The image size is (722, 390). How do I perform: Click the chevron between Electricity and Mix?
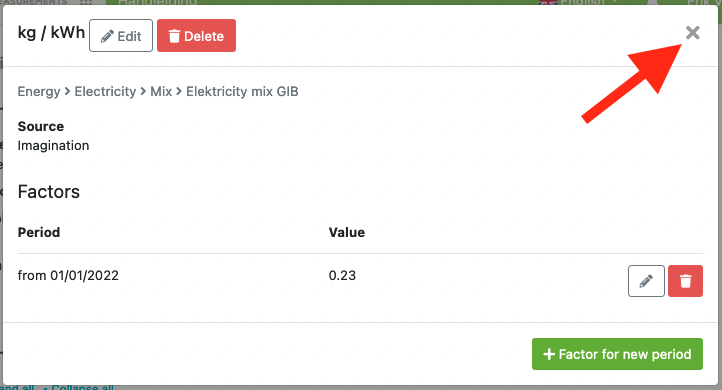(x=143, y=92)
